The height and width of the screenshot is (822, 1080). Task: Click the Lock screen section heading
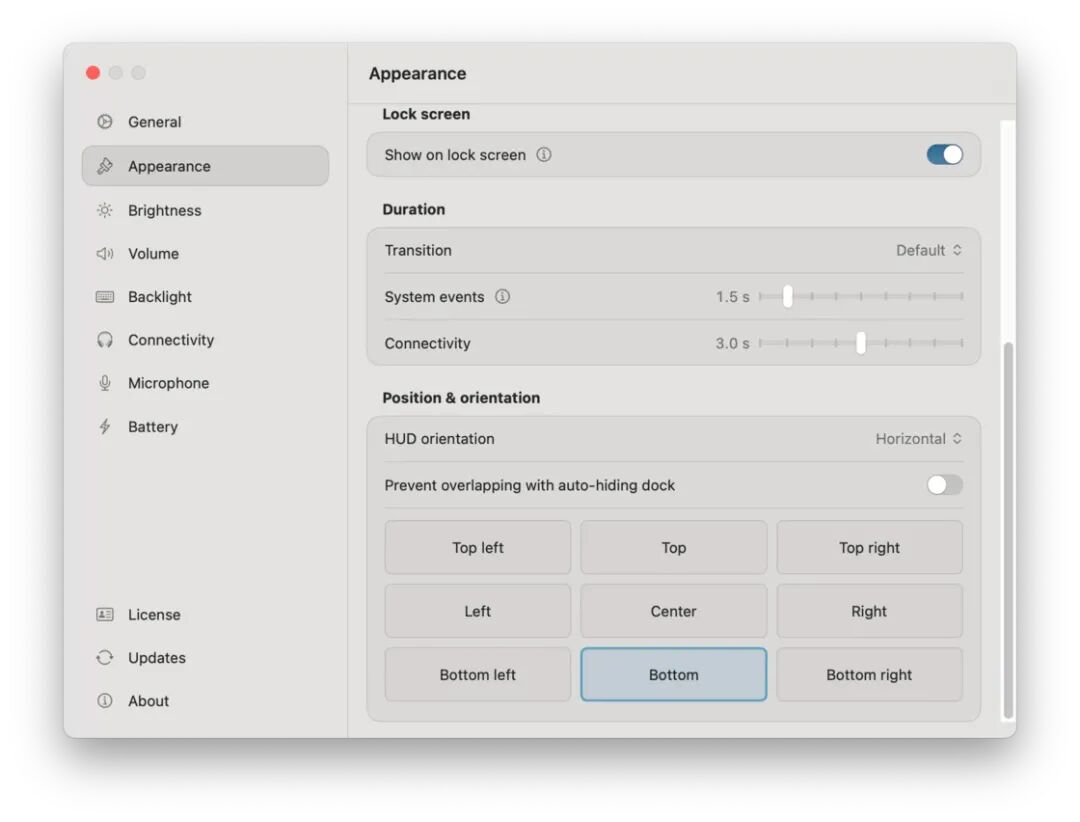pos(426,114)
